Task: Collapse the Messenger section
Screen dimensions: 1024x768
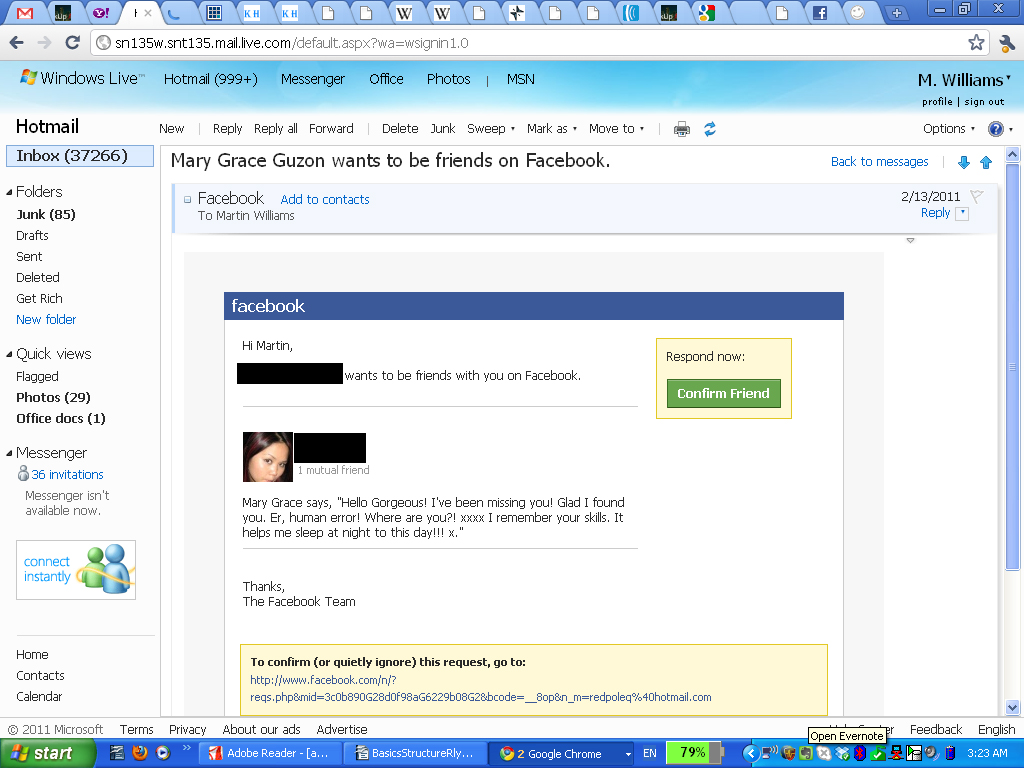Action: [x=9, y=453]
